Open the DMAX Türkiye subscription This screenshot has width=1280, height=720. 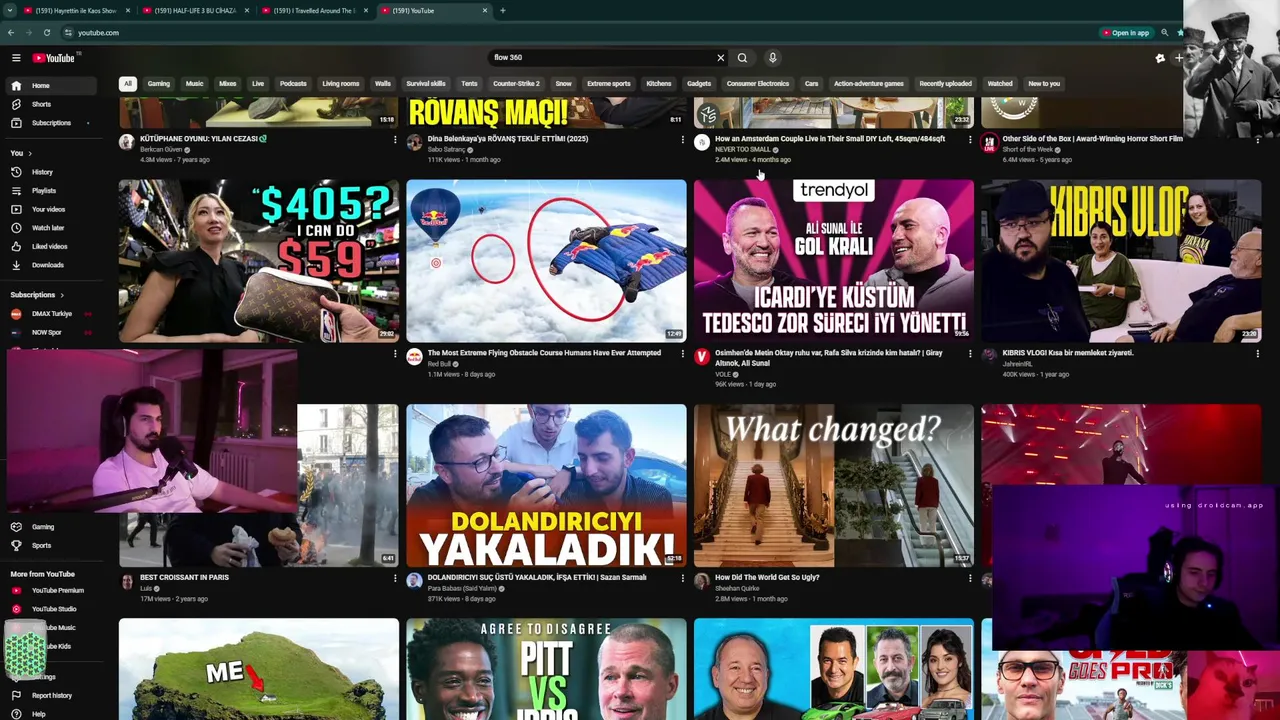[x=52, y=314]
